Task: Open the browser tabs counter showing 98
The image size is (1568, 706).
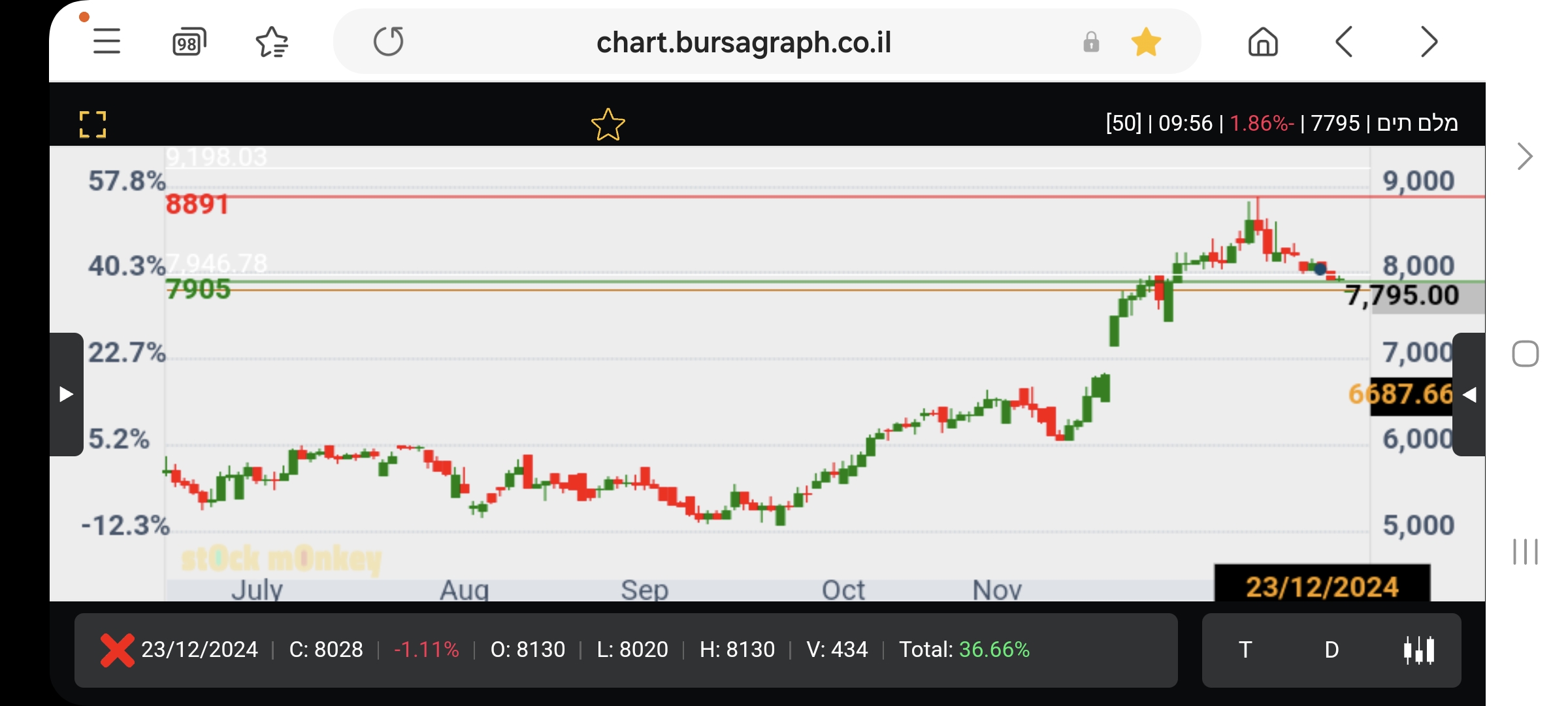Action: click(x=189, y=42)
